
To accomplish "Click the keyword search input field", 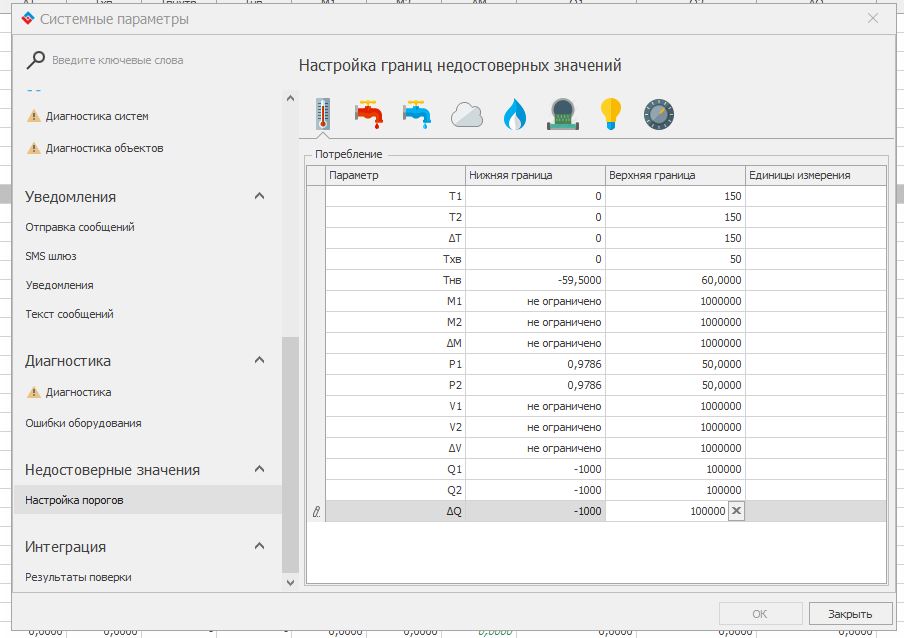I will [x=160, y=60].
